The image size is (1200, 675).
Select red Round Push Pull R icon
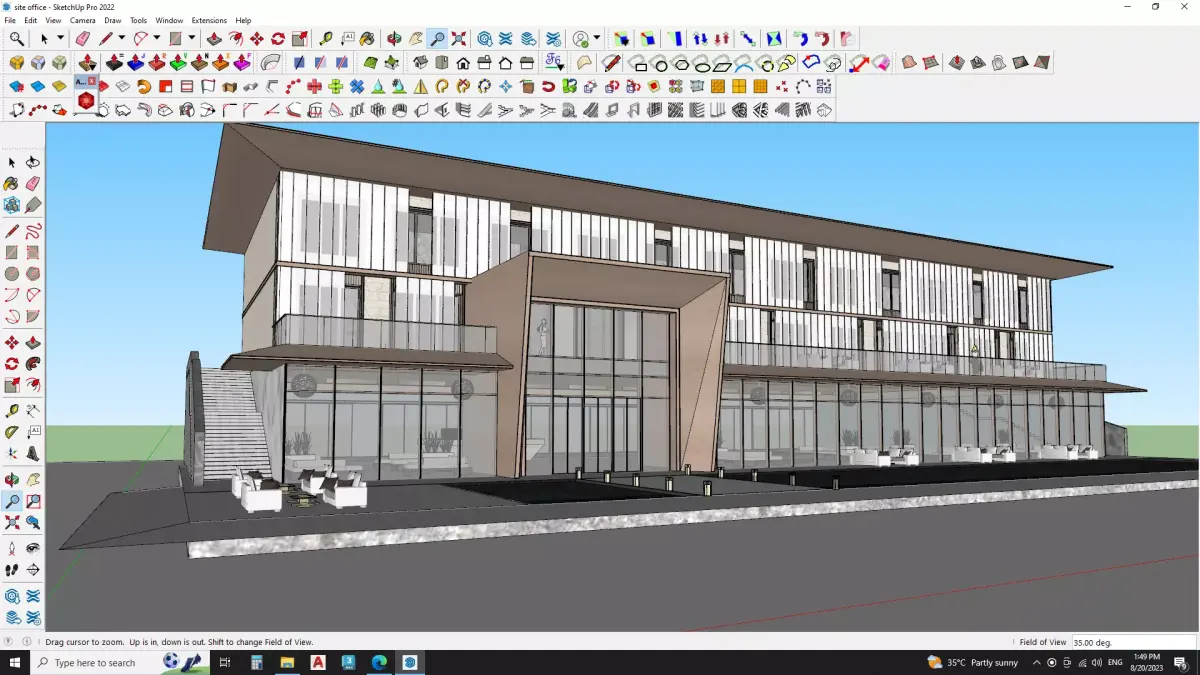click(155, 62)
